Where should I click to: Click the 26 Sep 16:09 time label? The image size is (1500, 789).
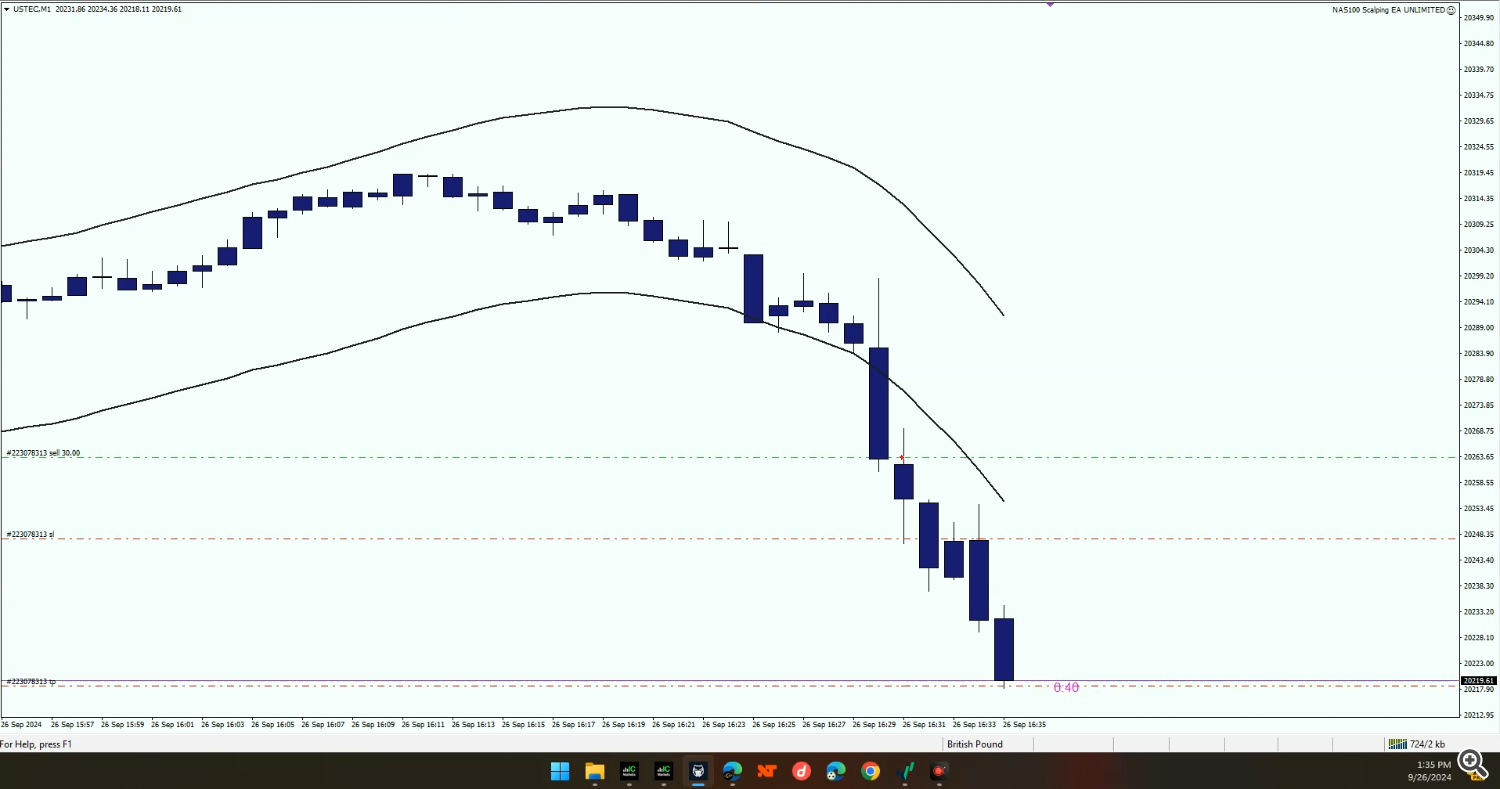coord(371,724)
